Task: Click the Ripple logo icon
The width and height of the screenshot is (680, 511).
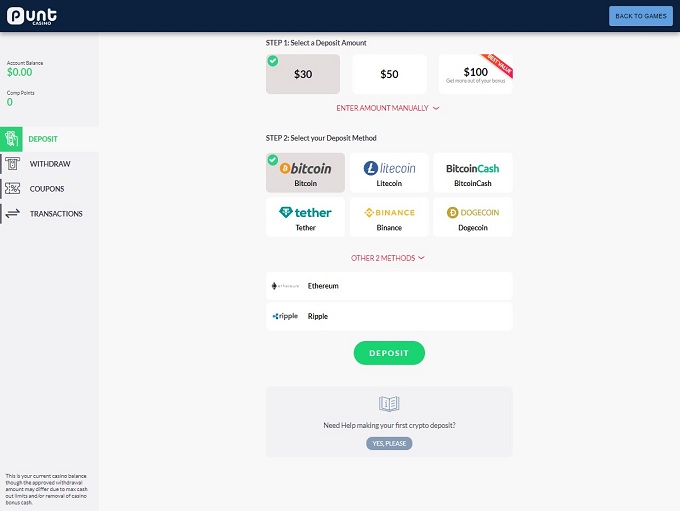Action: click(285, 316)
